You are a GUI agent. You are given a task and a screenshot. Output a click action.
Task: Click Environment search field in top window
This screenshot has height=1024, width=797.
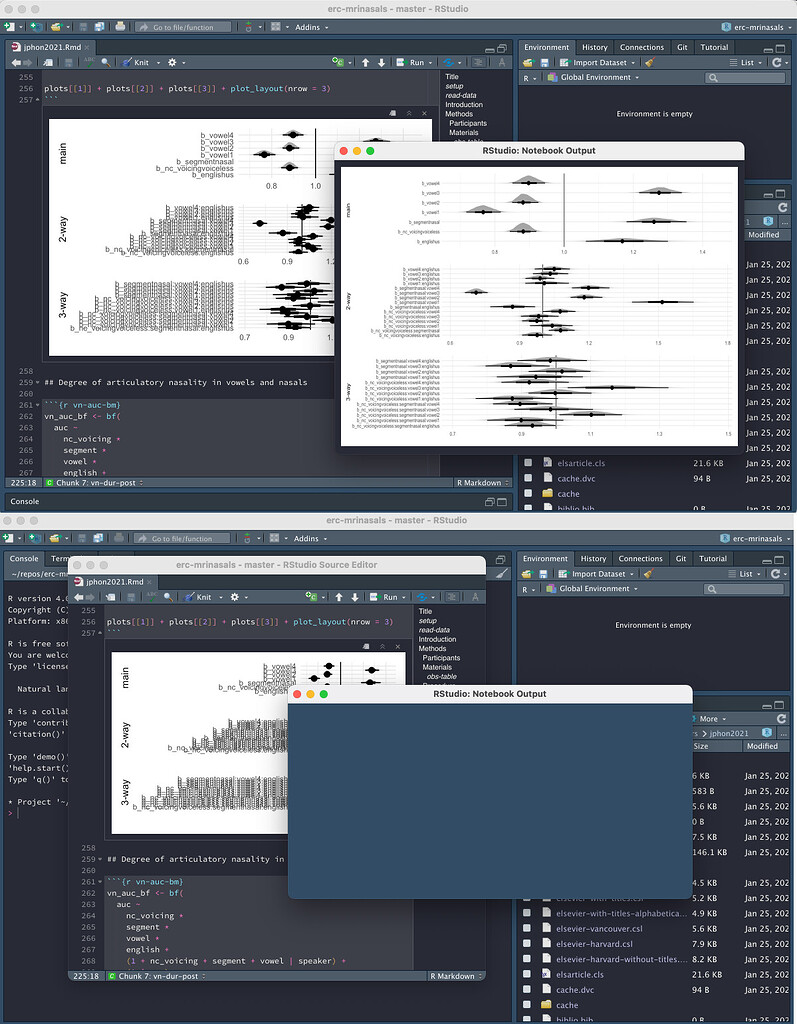pos(745,77)
